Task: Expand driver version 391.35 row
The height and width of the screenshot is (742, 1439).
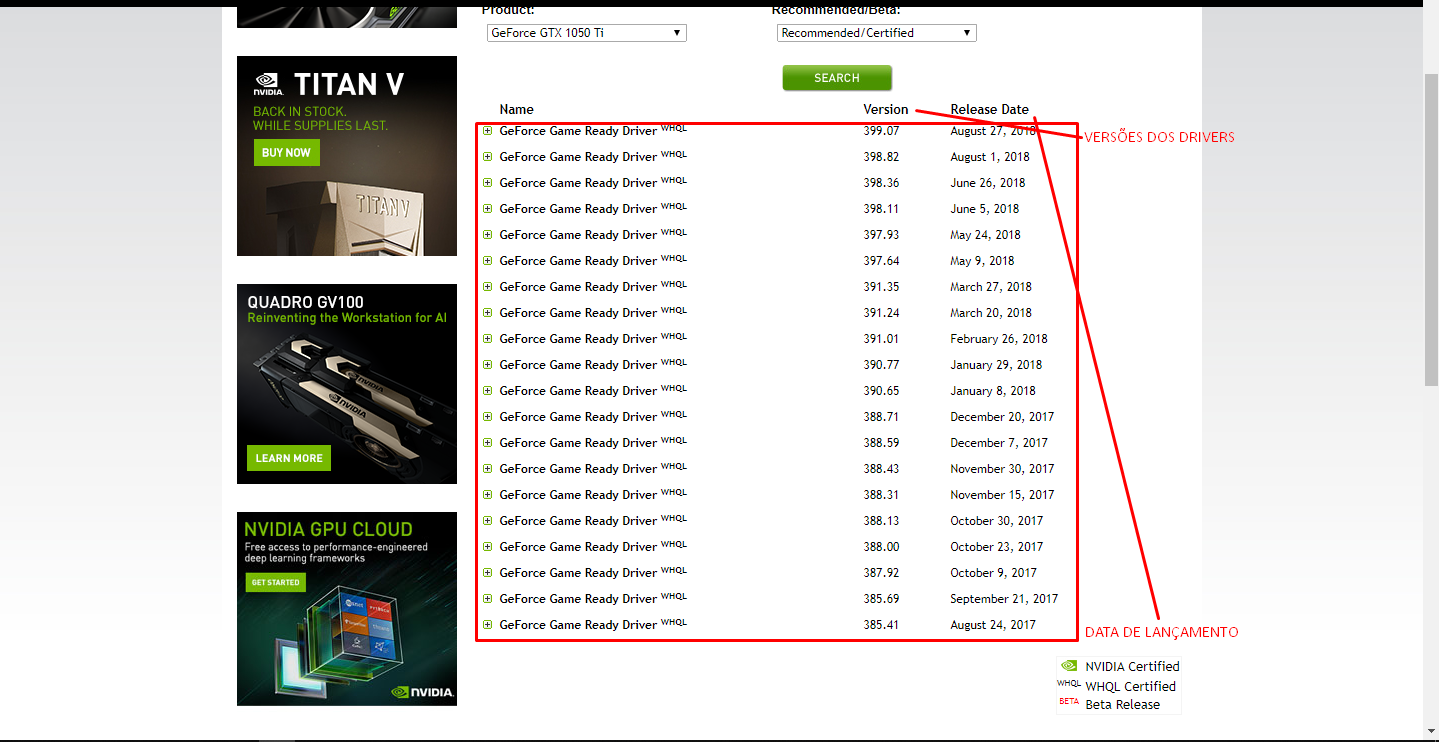Action: (x=487, y=286)
